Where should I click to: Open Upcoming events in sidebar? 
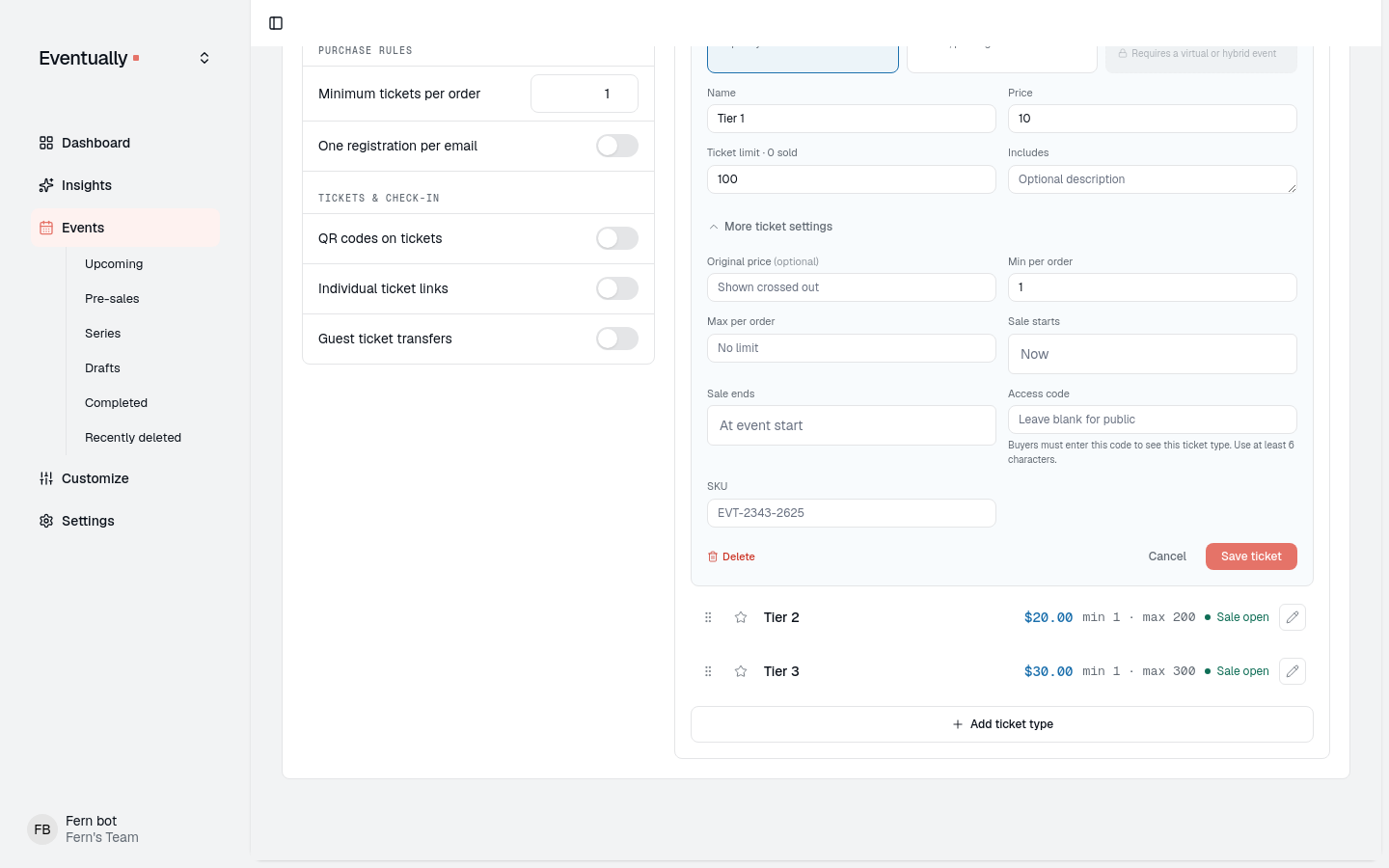tap(114, 264)
